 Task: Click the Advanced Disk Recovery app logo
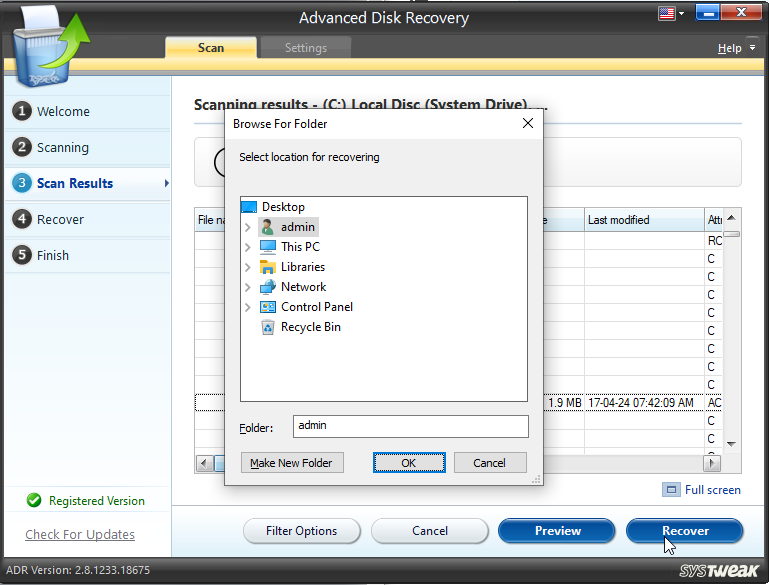pyautogui.click(x=51, y=47)
